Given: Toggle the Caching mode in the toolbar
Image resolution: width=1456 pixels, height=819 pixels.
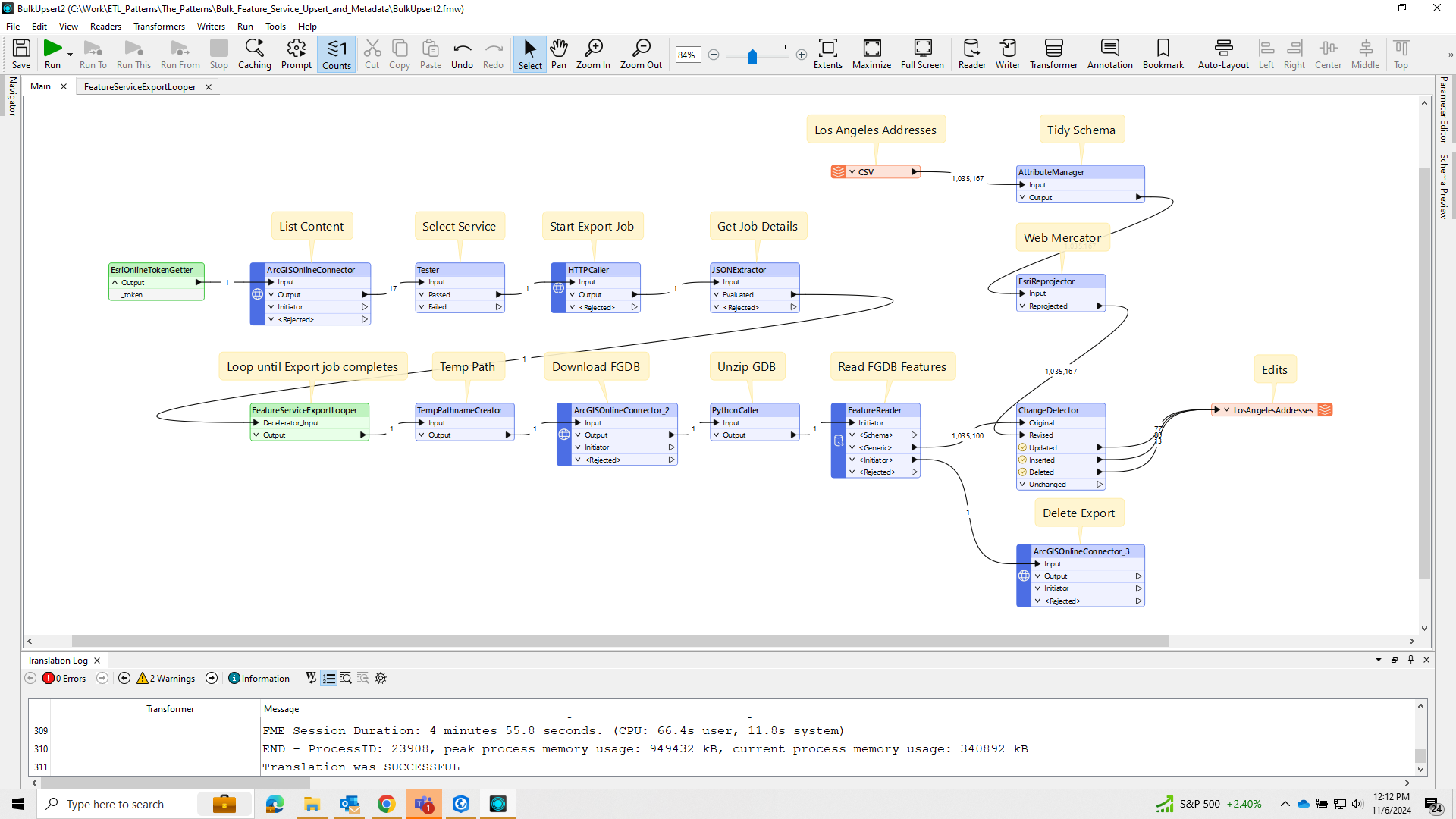Looking at the screenshot, I should pos(255,54).
